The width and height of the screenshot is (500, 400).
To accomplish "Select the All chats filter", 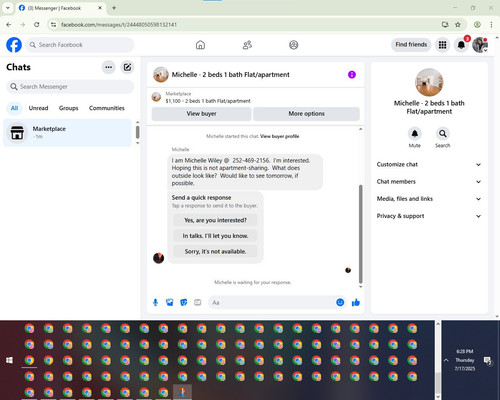I will [x=14, y=108].
